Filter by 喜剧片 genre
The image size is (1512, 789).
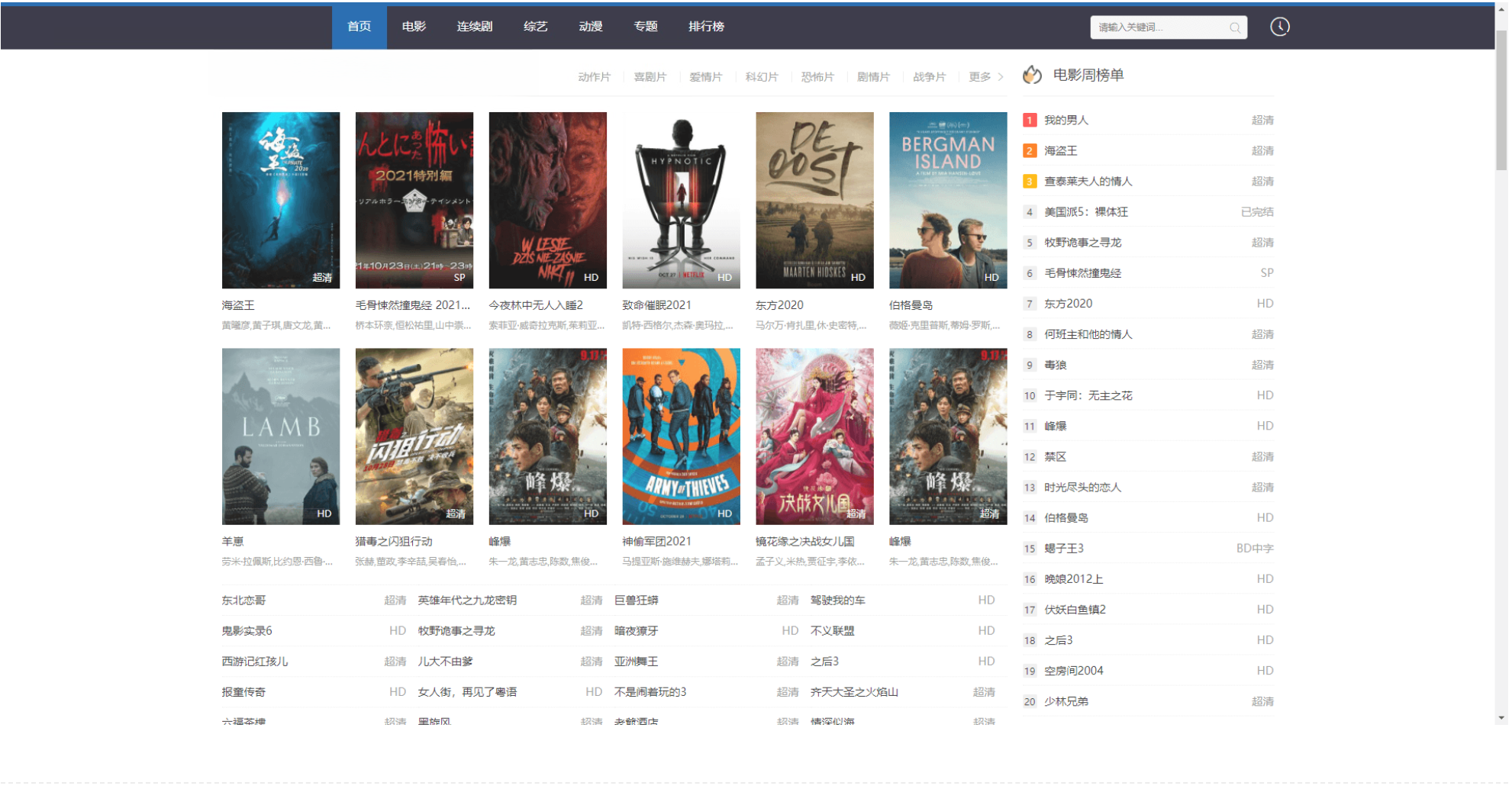click(650, 77)
